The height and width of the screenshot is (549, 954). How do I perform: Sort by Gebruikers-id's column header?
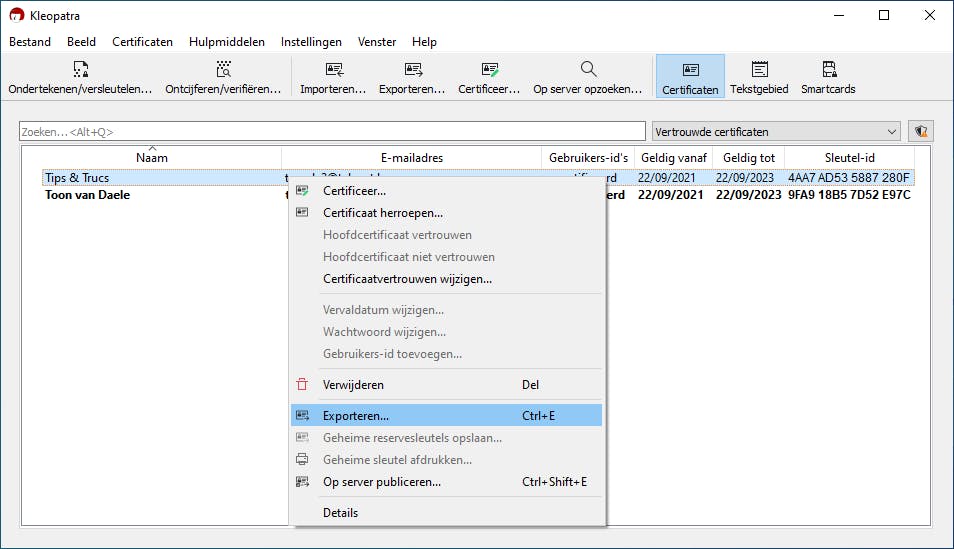coord(588,158)
